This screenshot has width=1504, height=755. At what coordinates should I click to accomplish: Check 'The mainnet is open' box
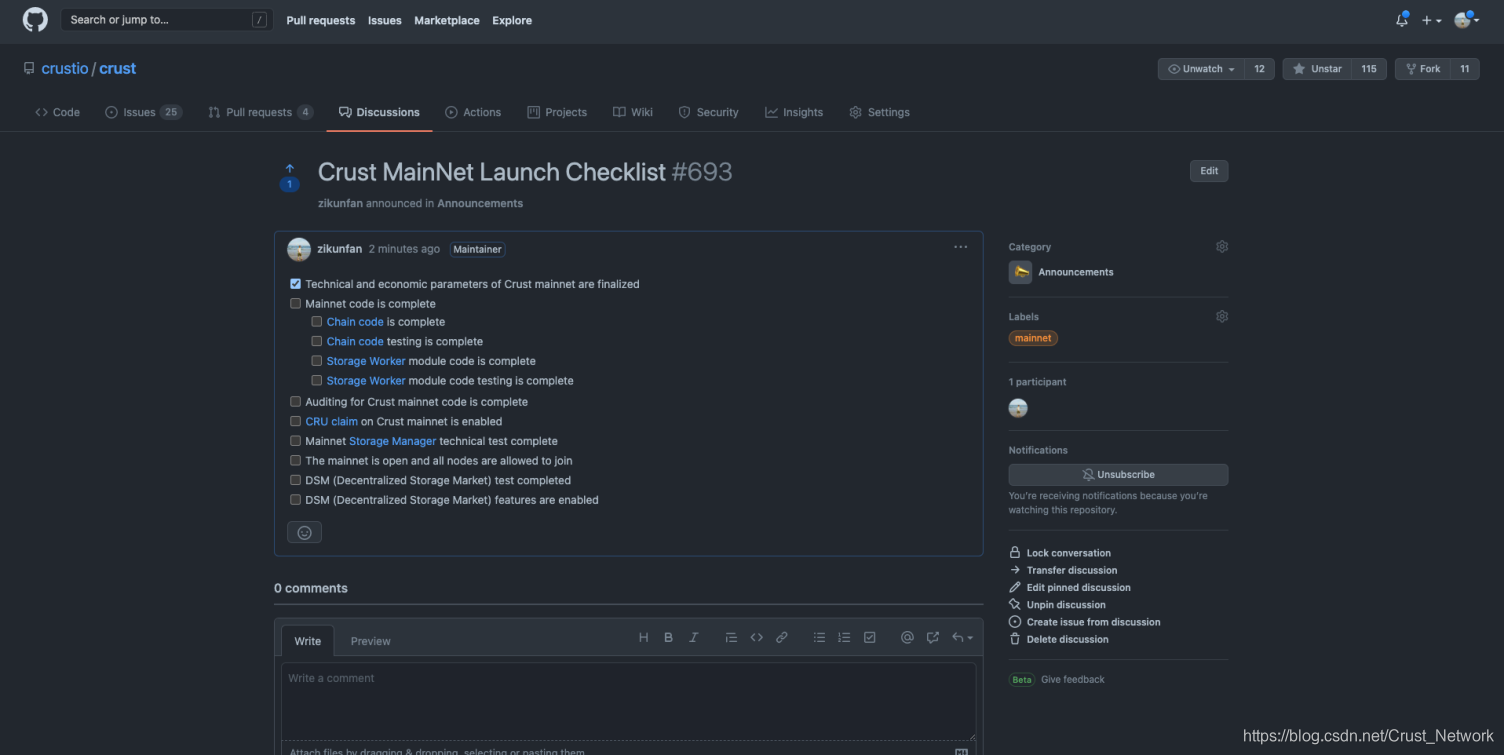pyautogui.click(x=295, y=461)
